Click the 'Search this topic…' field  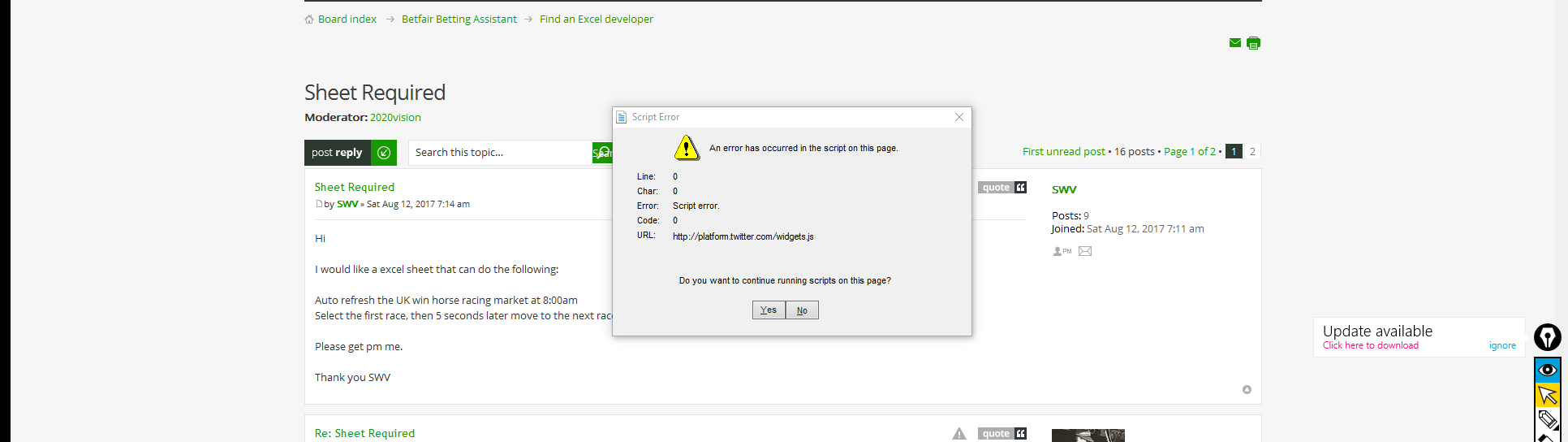(499, 153)
